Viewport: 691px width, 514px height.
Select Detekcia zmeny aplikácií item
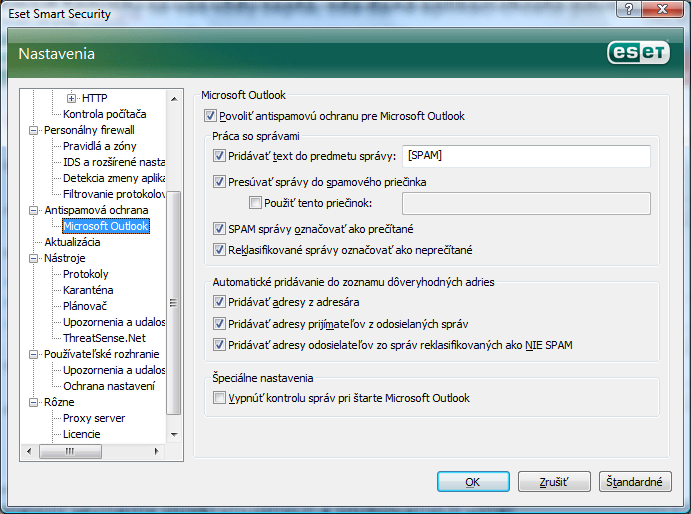(x=114, y=178)
